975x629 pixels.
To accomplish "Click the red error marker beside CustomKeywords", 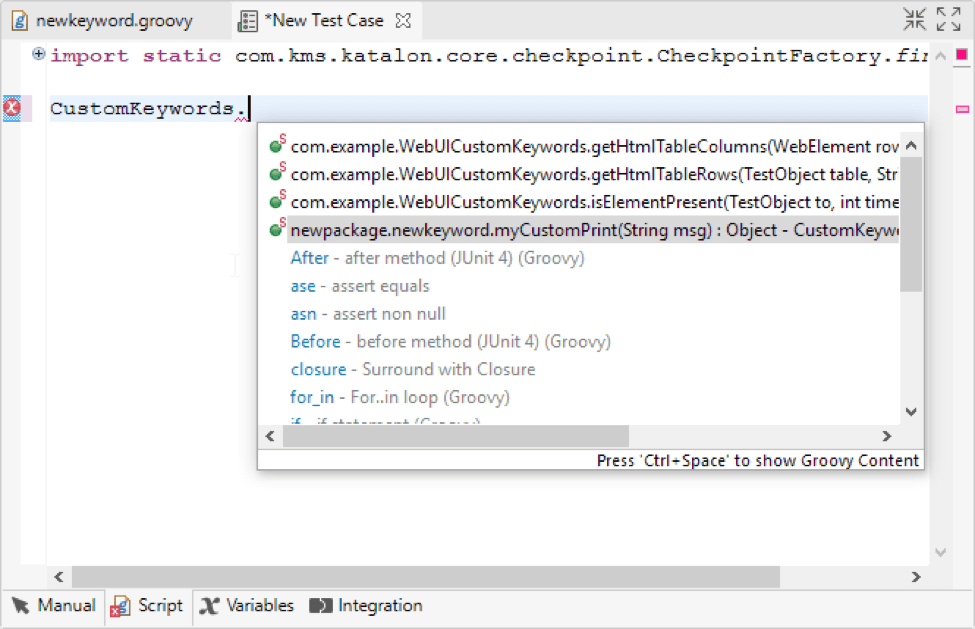I will (12, 108).
